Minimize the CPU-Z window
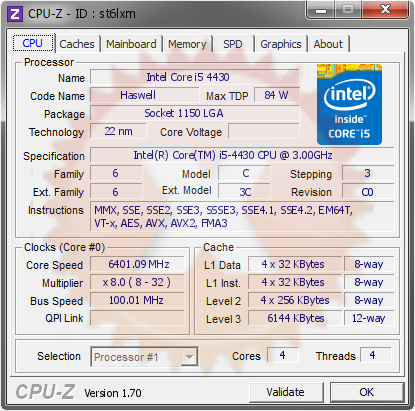The height and width of the screenshot is (411, 415). pos(321,11)
